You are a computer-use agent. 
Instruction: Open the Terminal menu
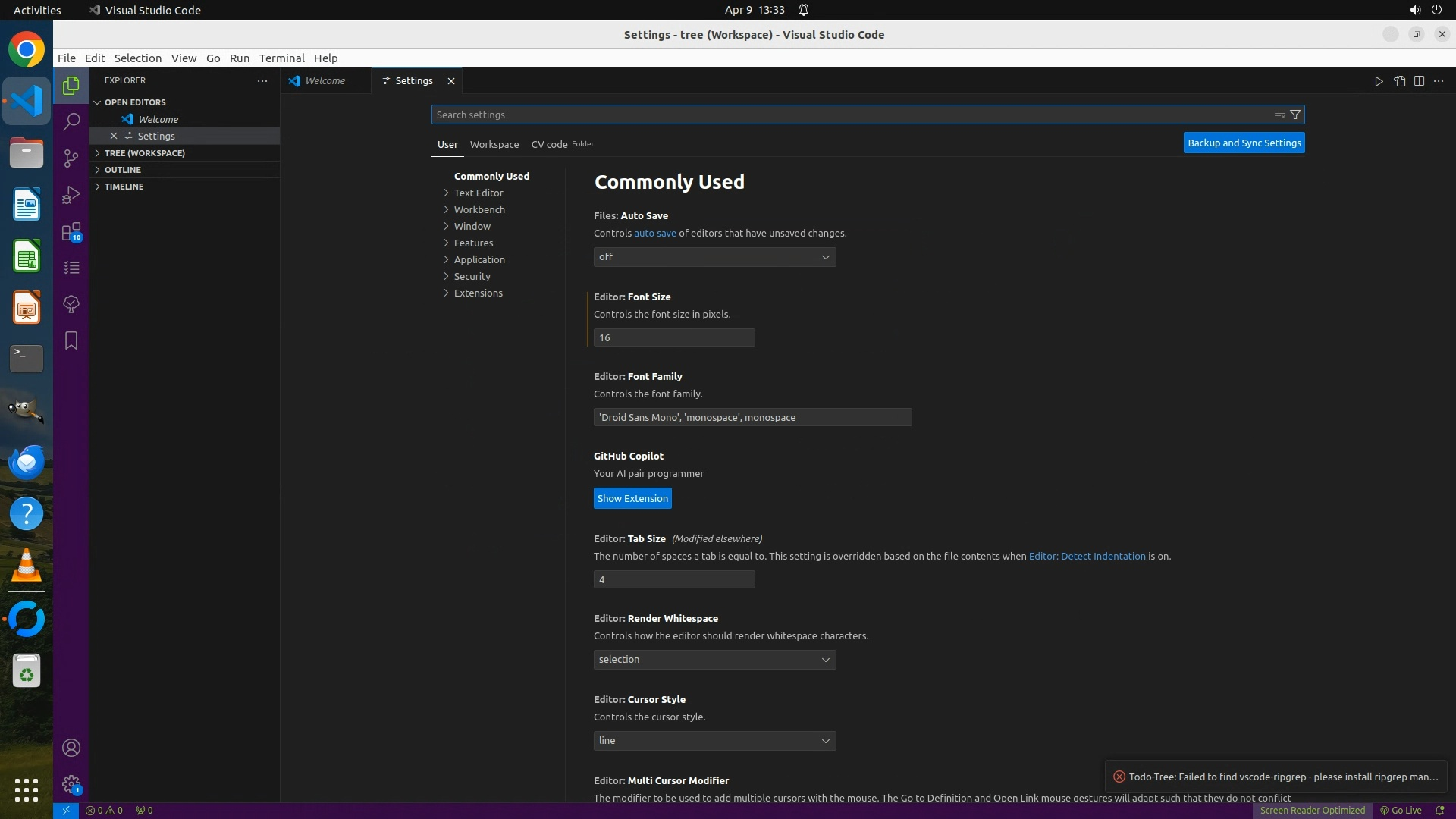(x=281, y=58)
